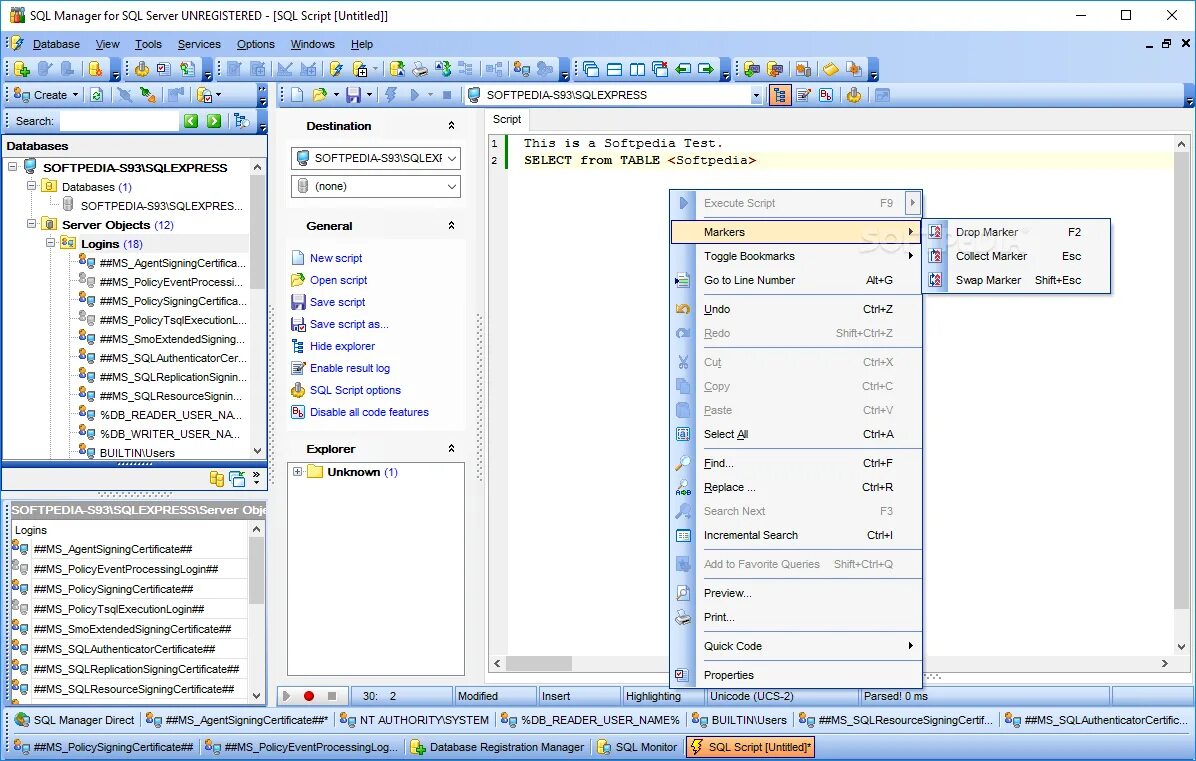Viewport: 1196px width, 761px height.
Task: Open the SOFTPEDIA-S93\SQLEXPRESS destination host dropdown
Action: click(452, 158)
